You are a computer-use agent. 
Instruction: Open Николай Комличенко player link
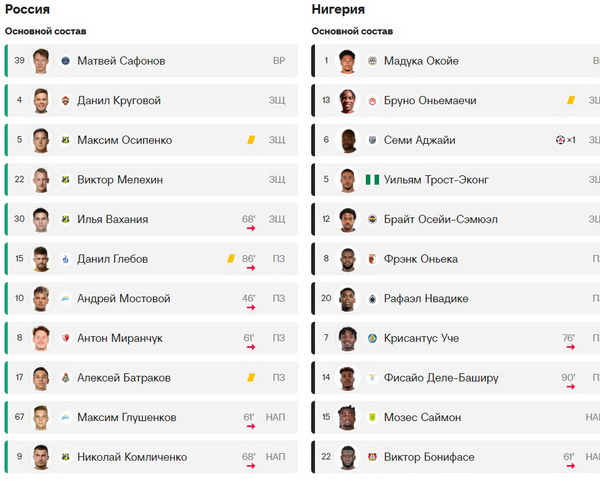132,457
